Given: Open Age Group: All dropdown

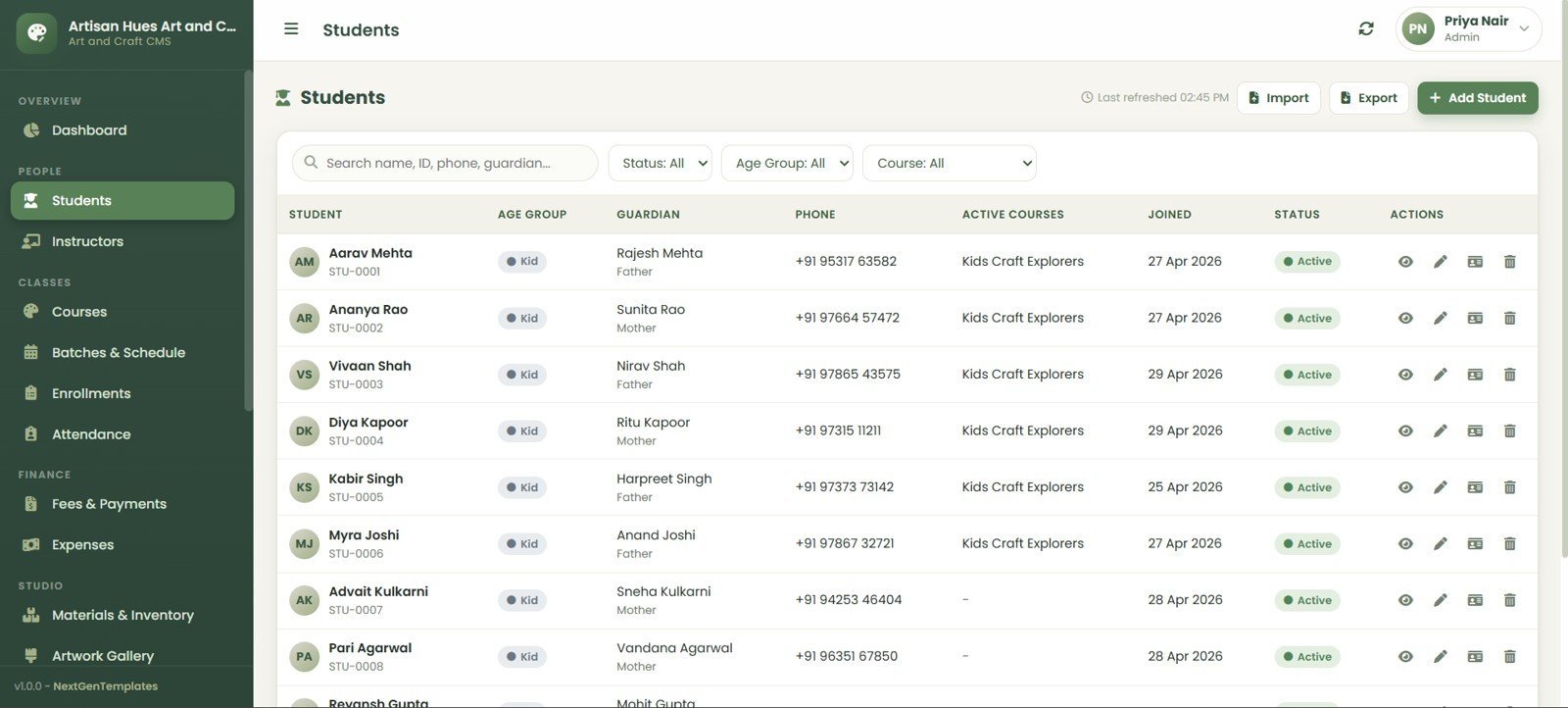Looking at the screenshot, I should pyautogui.click(x=787, y=164).
